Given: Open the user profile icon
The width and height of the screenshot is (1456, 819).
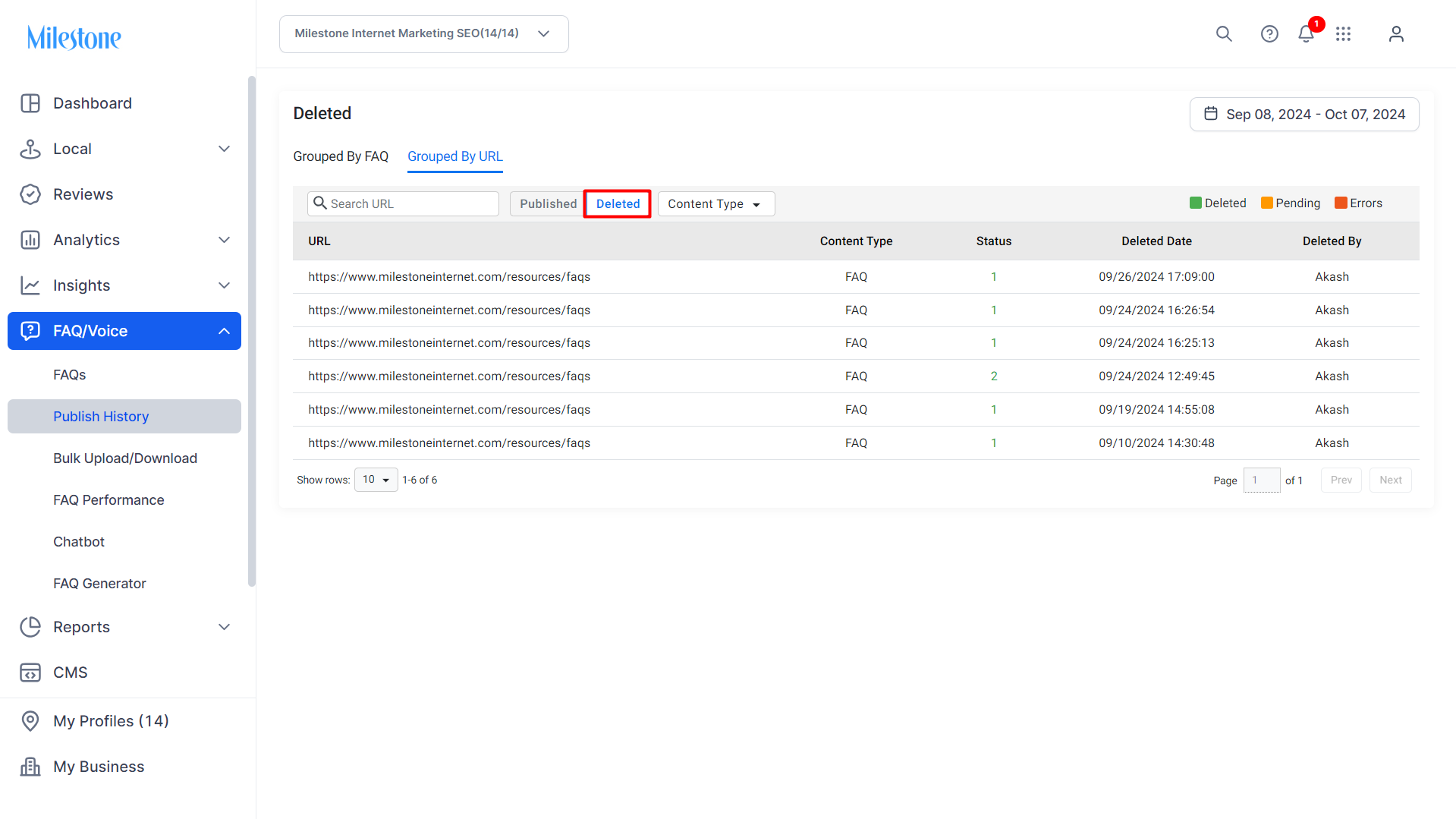Looking at the screenshot, I should point(1396,34).
